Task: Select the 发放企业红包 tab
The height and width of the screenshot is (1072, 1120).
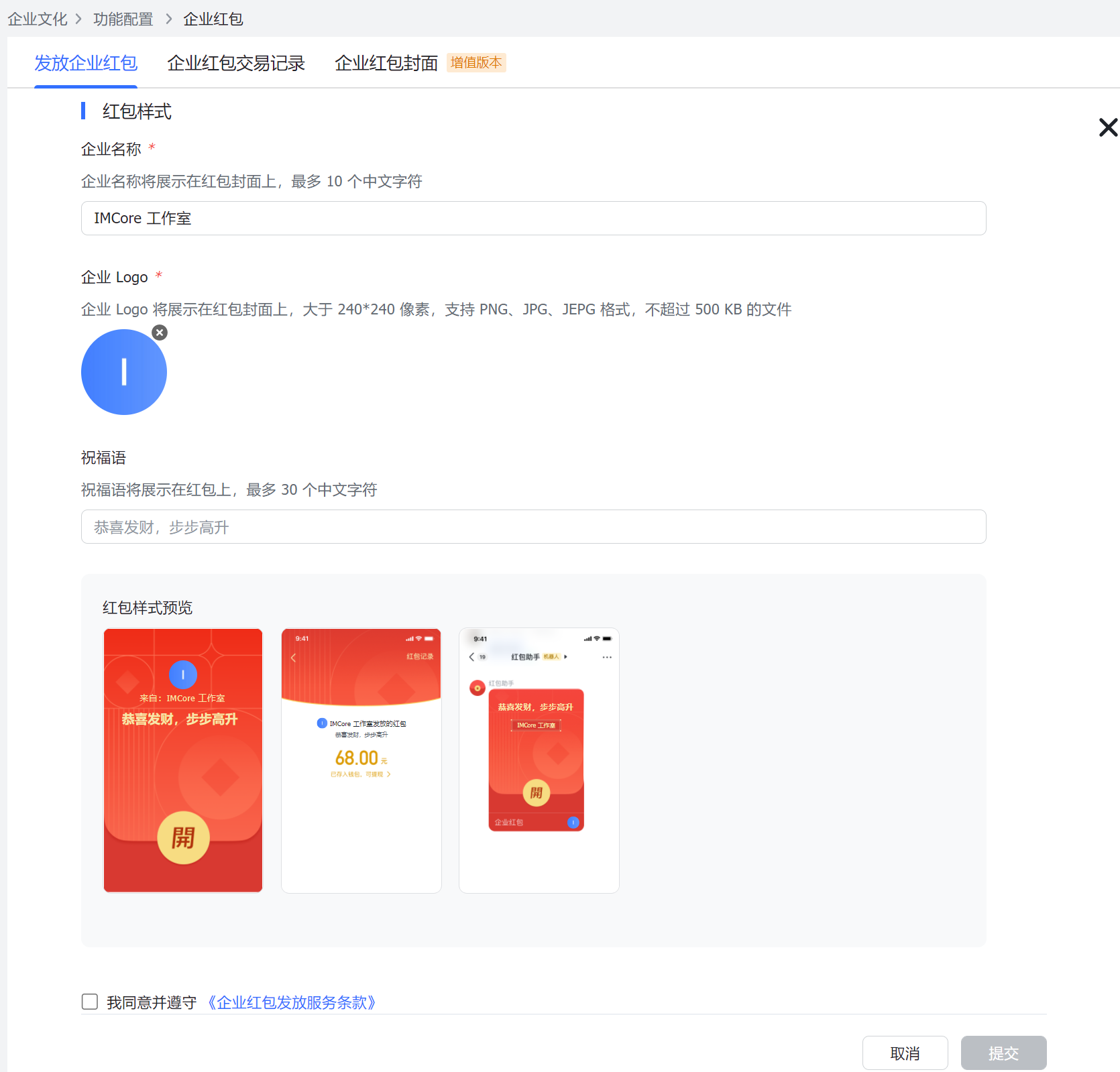Action: pos(86,63)
